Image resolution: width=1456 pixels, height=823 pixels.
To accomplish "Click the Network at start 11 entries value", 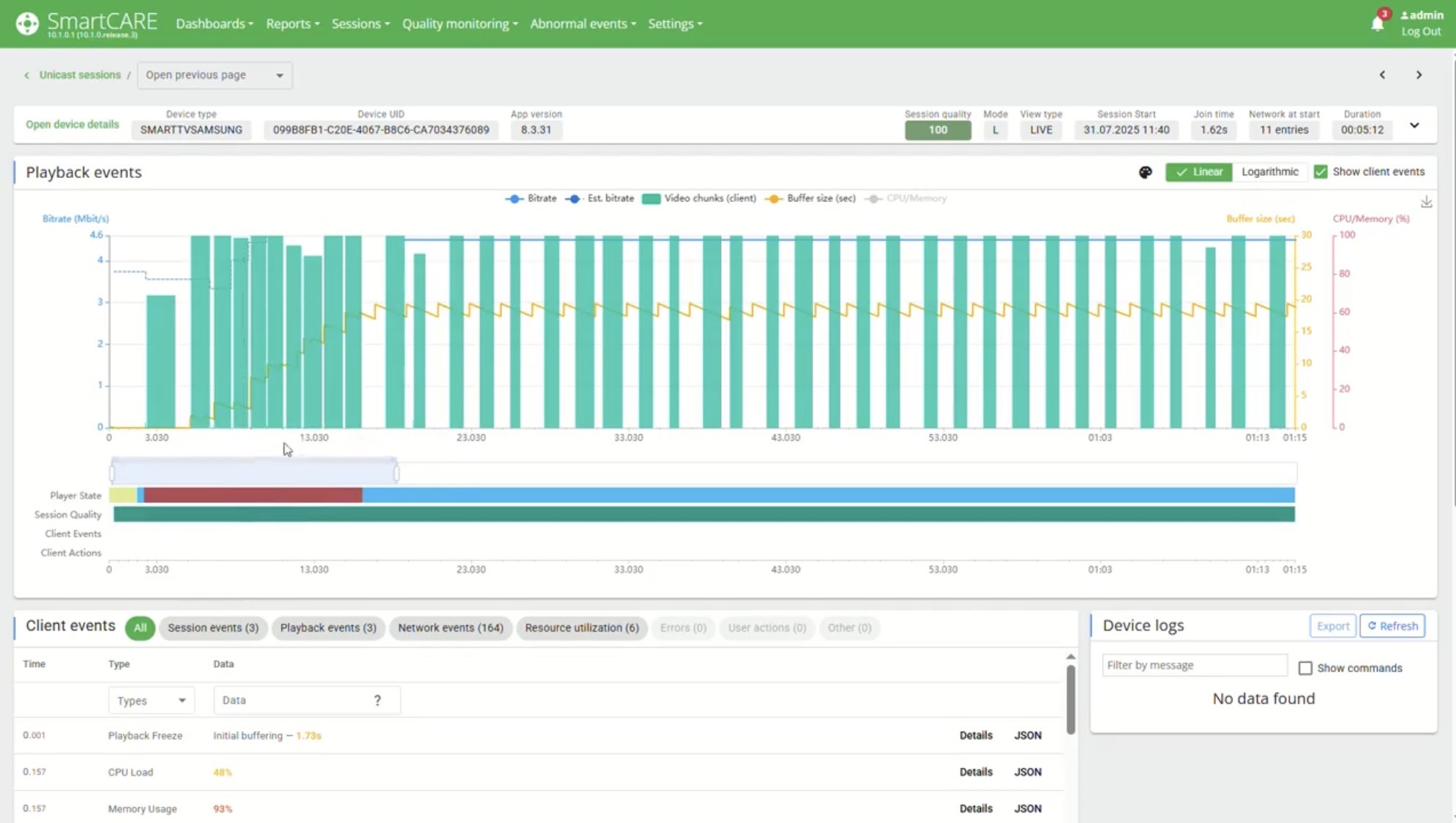I will [x=1284, y=130].
